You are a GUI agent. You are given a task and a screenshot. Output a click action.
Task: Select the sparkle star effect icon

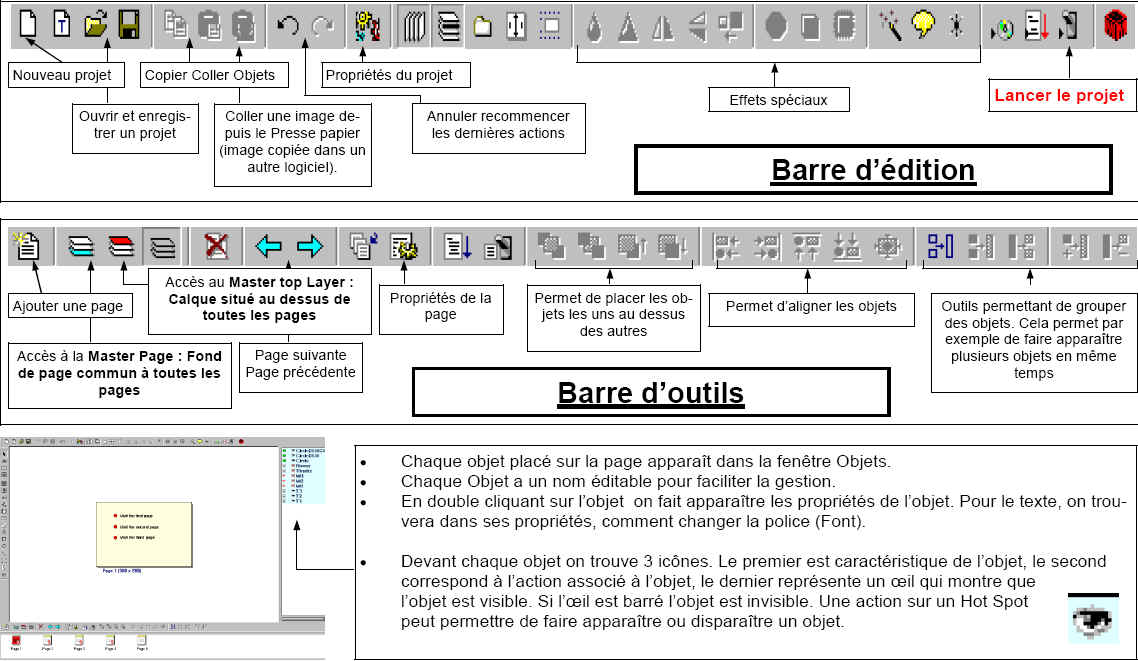click(x=957, y=25)
